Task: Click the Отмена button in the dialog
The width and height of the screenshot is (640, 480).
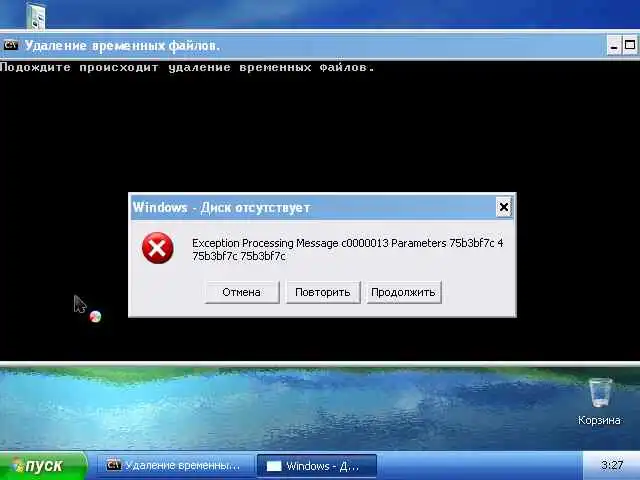Action: 242,292
